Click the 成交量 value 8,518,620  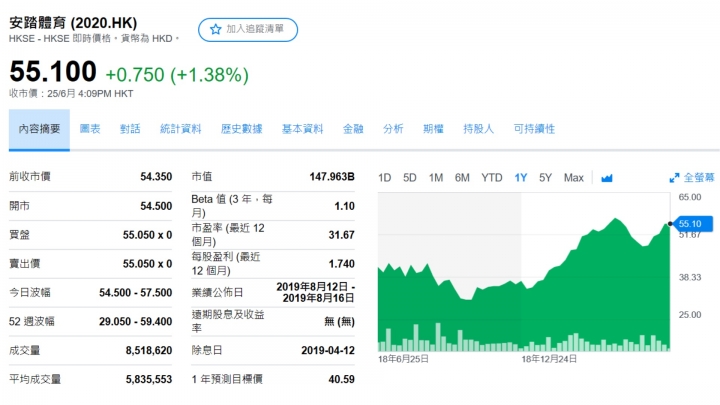pos(149,351)
